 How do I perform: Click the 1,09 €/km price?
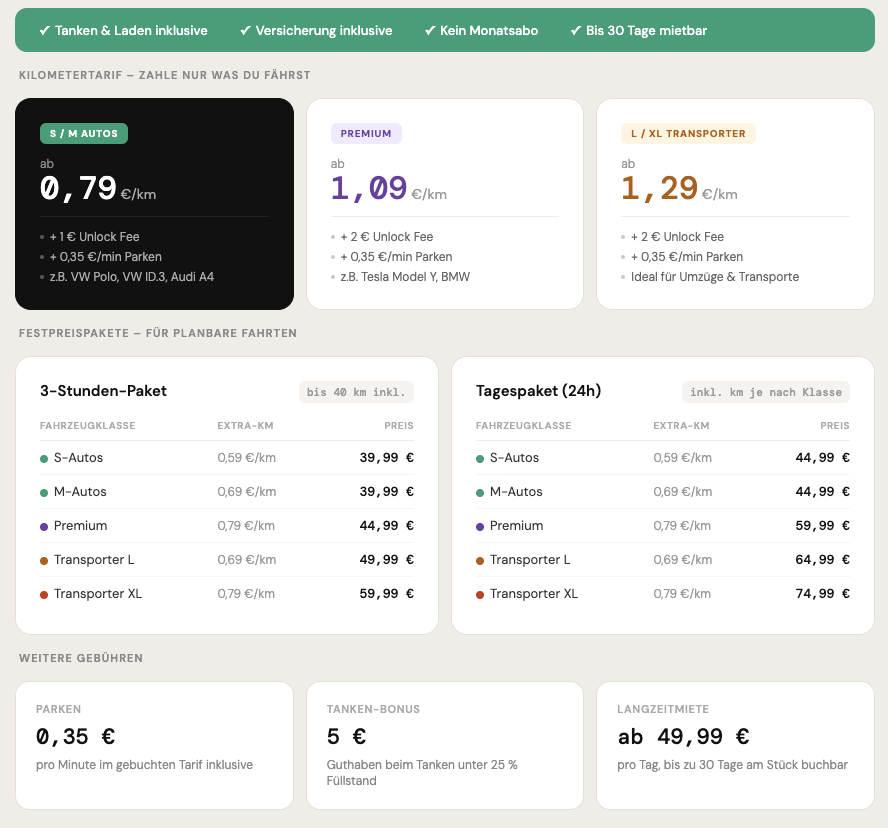(x=388, y=188)
